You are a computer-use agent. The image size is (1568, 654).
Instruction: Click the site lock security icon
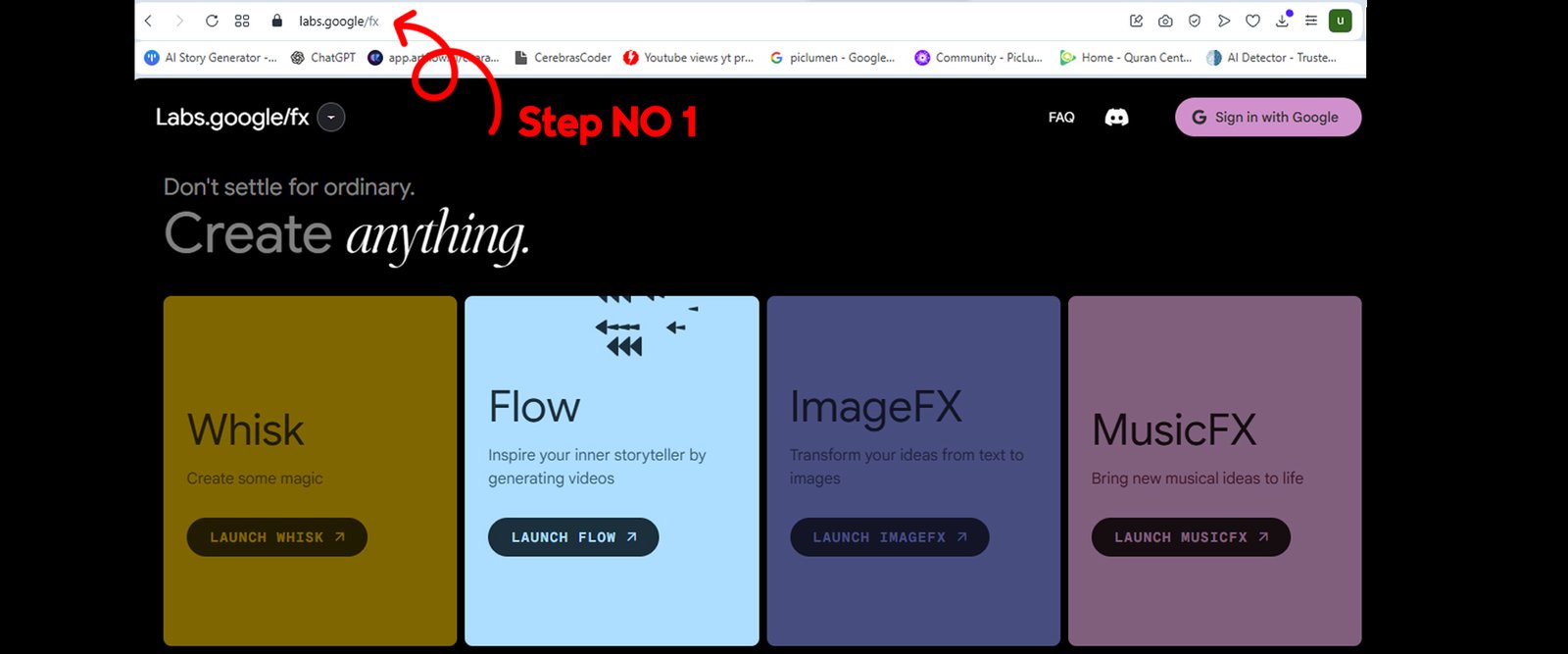pos(277,21)
